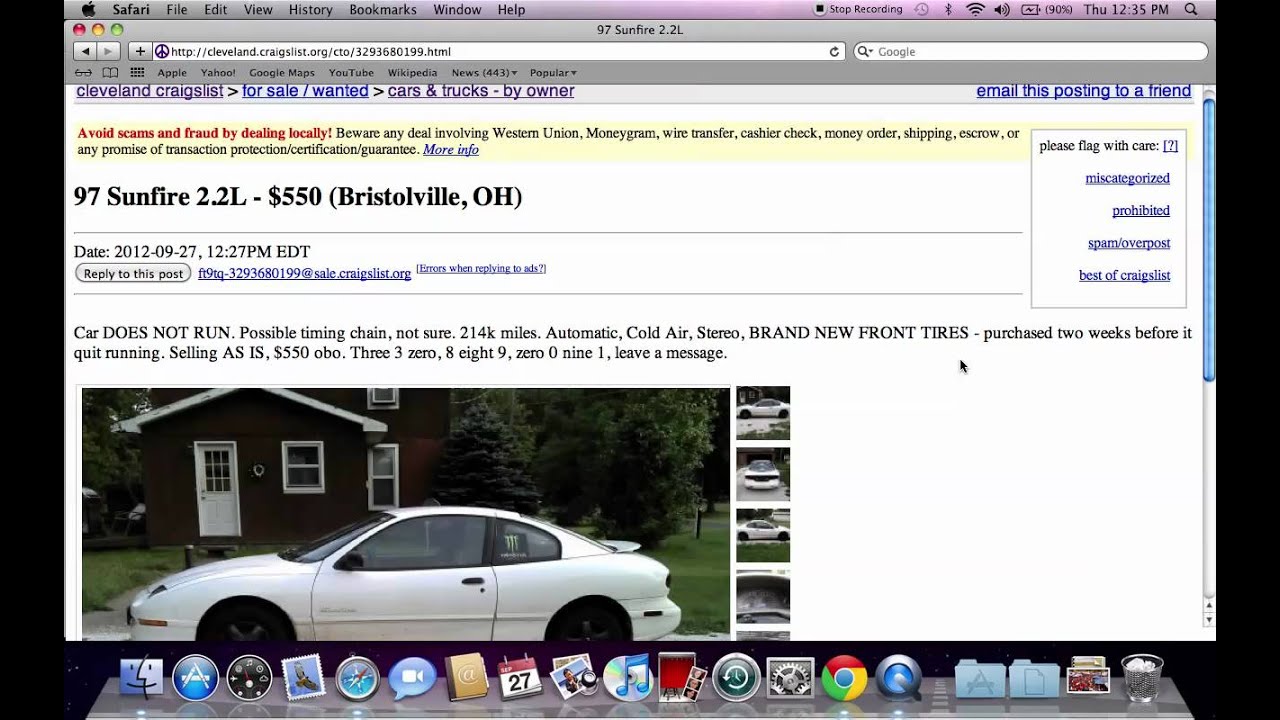
Task: Click the Bluetooth menu bar icon
Action: 948,9
